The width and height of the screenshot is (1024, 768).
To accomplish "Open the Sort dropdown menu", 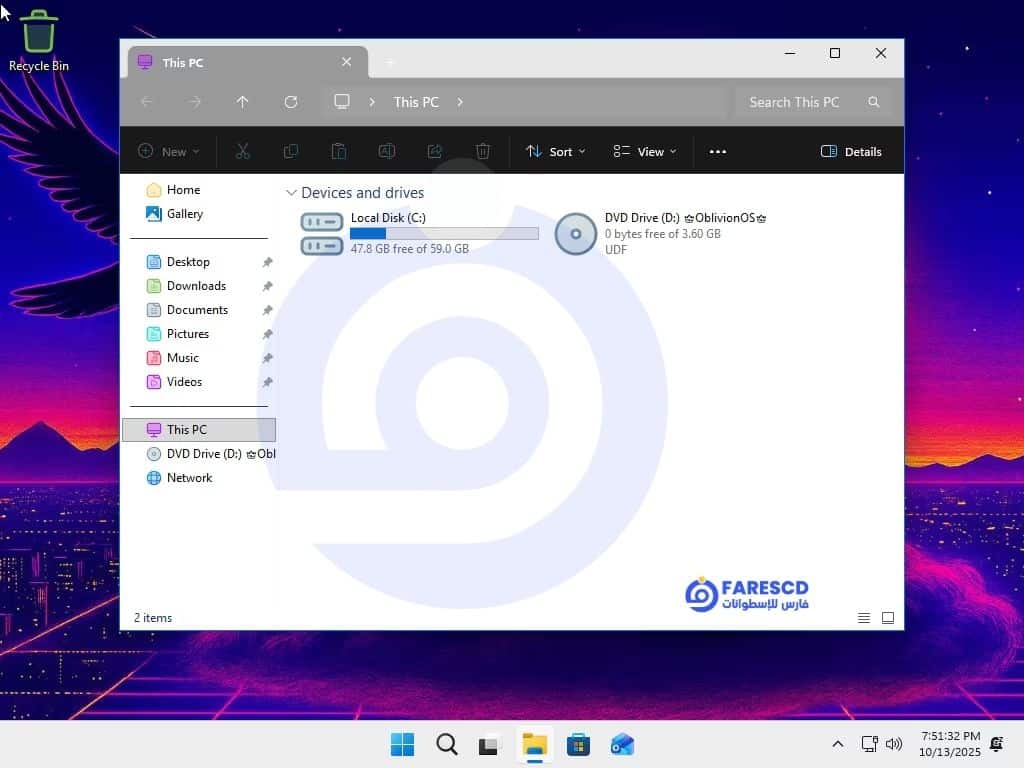I will [556, 152].
